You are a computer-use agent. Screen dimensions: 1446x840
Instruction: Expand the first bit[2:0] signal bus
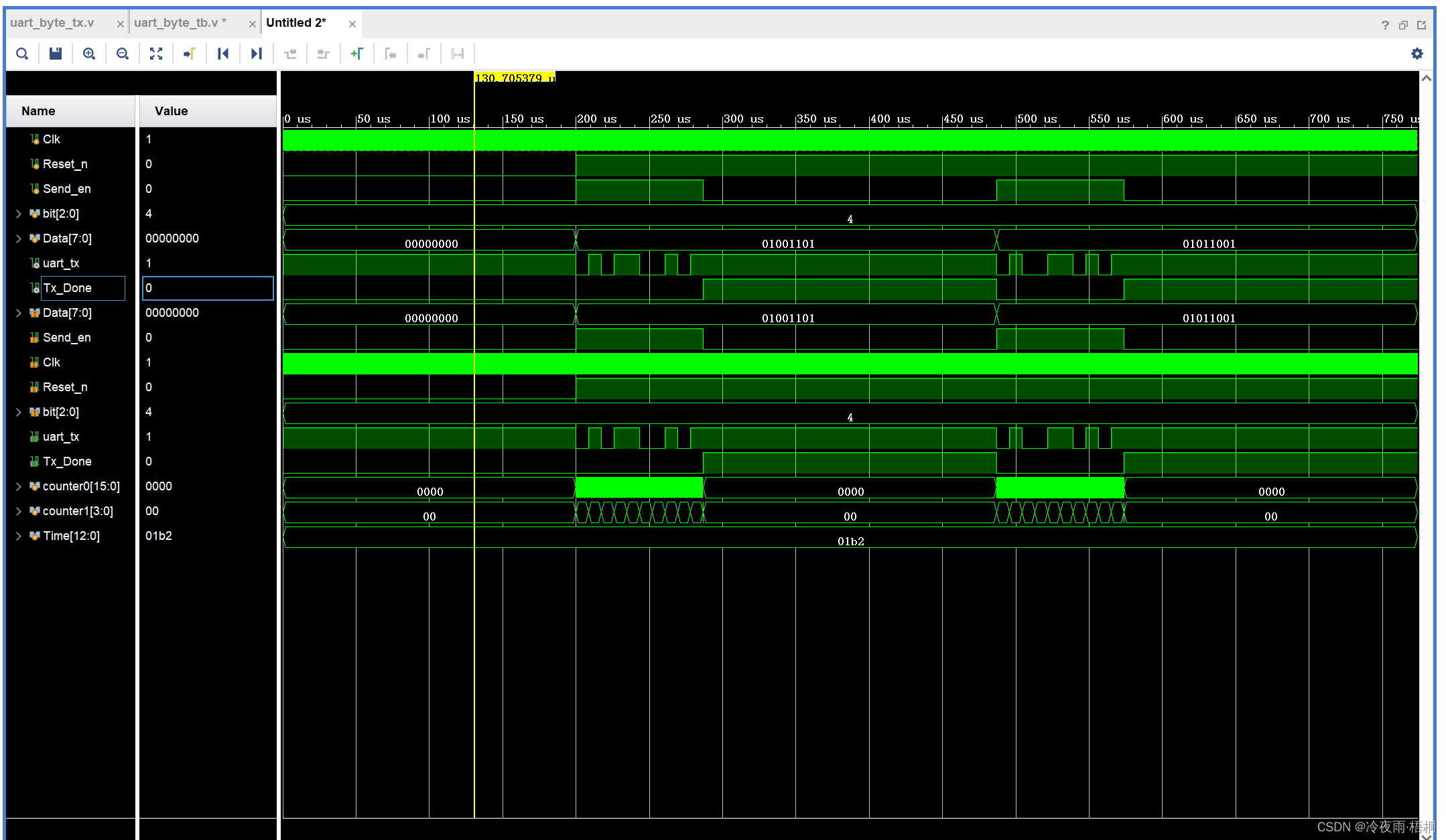[x=19, y=214]
